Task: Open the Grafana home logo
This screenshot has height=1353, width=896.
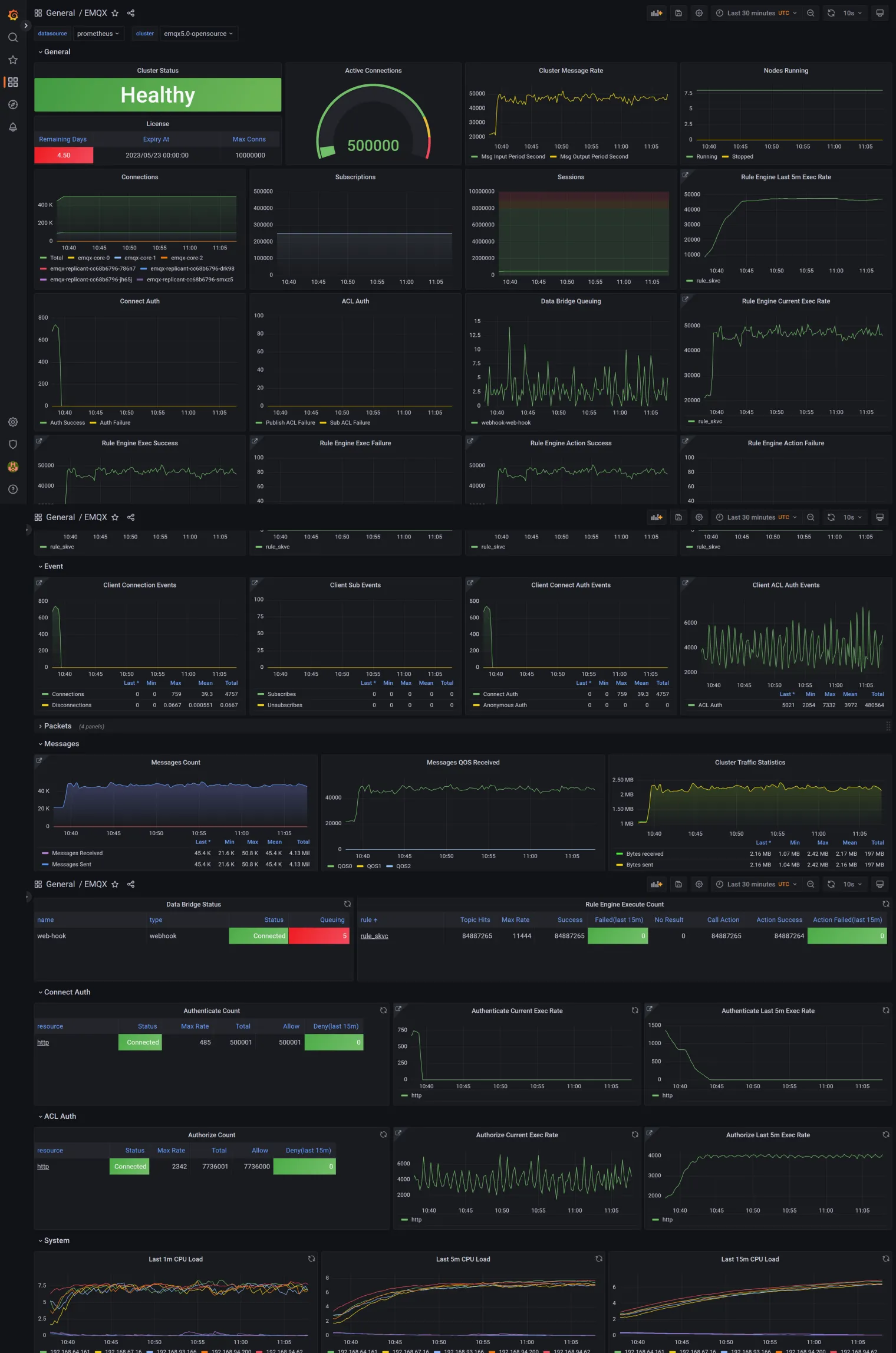Action: click(13, 14)
